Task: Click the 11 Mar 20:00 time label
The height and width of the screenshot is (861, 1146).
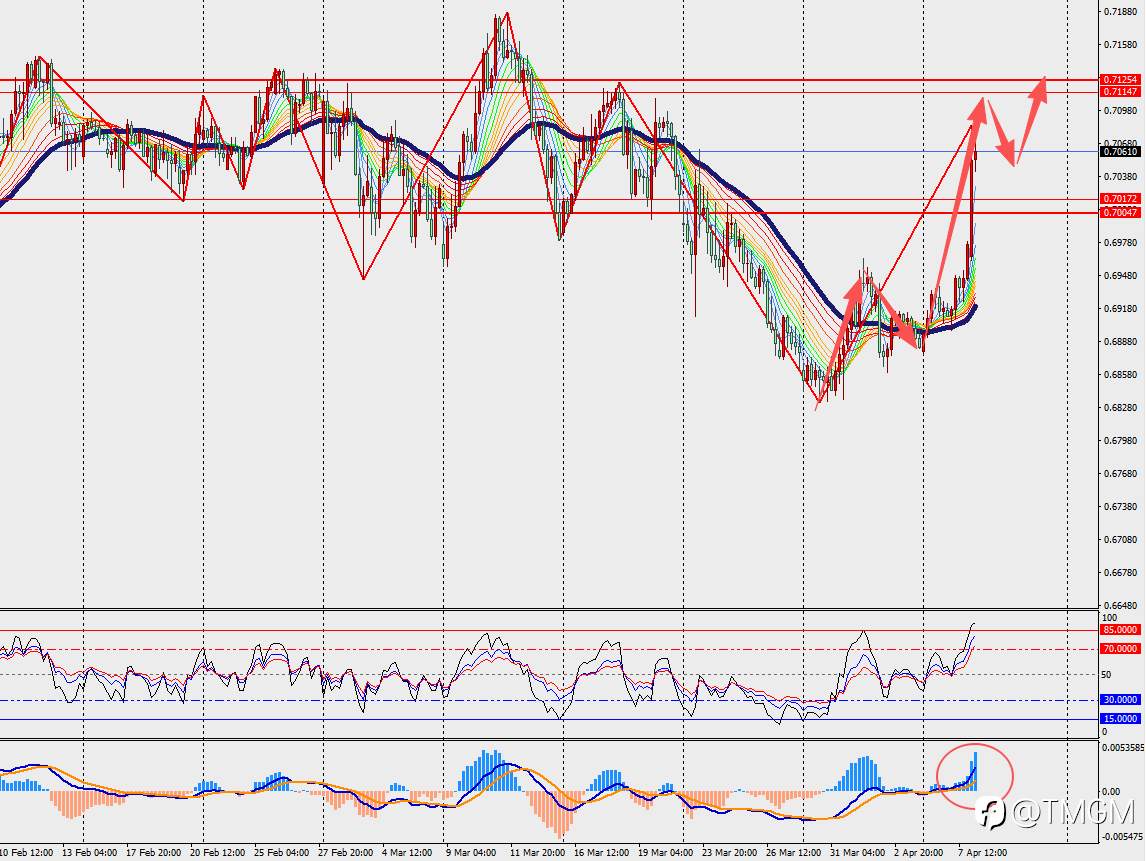Action: 537,853
